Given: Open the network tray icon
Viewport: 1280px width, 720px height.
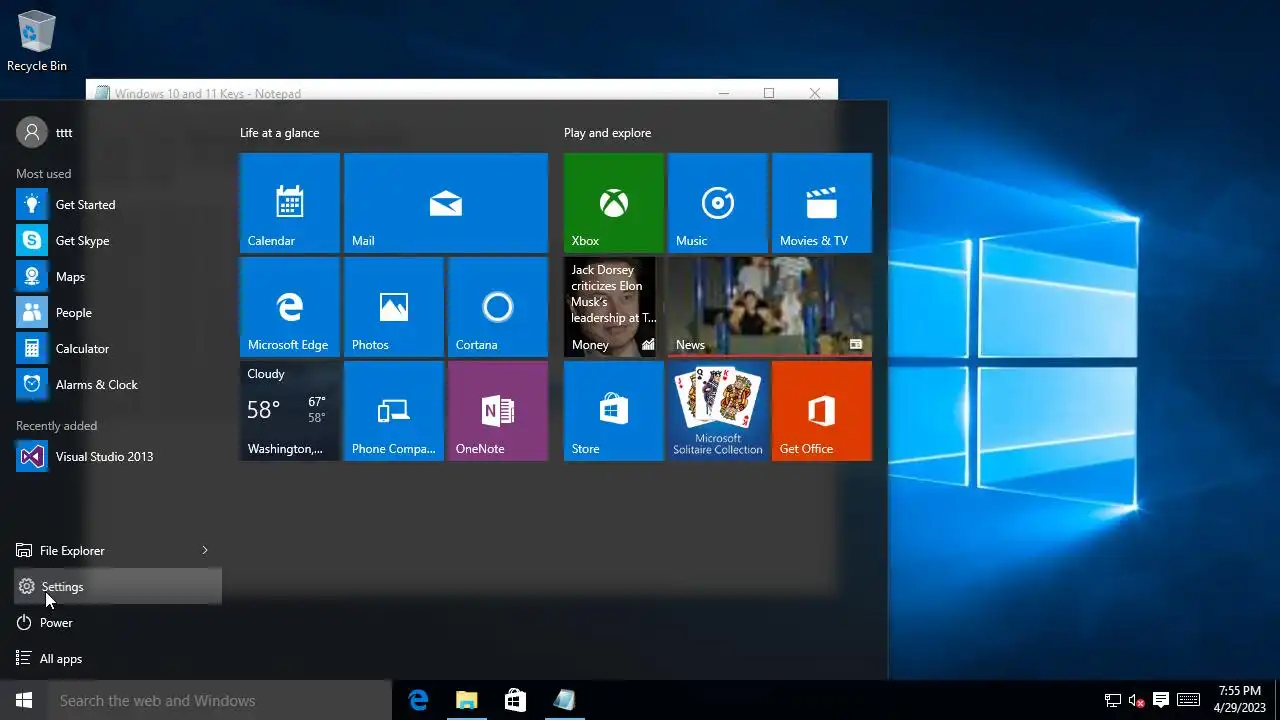Looking at the screenshot, I should [x=1112, y=700].
